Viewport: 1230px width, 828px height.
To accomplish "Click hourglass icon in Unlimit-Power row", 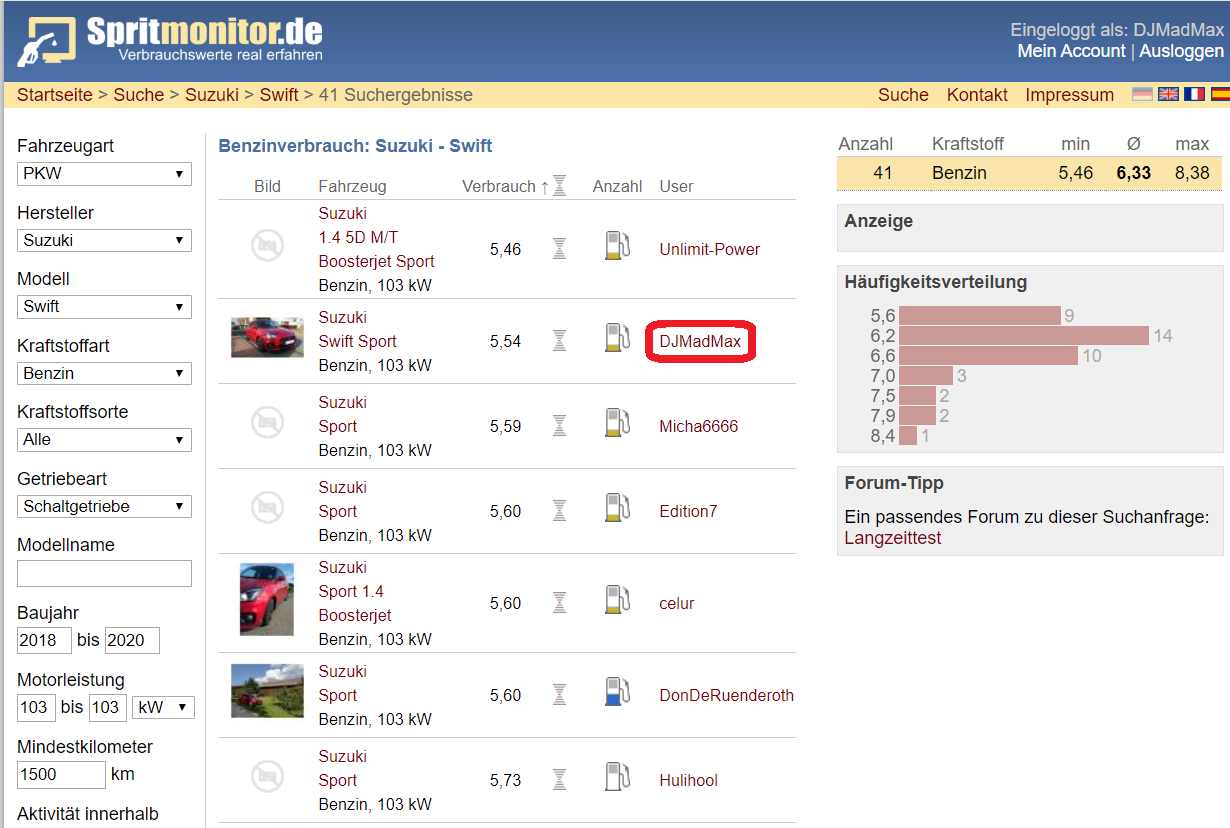I will [x=560, y=249].
